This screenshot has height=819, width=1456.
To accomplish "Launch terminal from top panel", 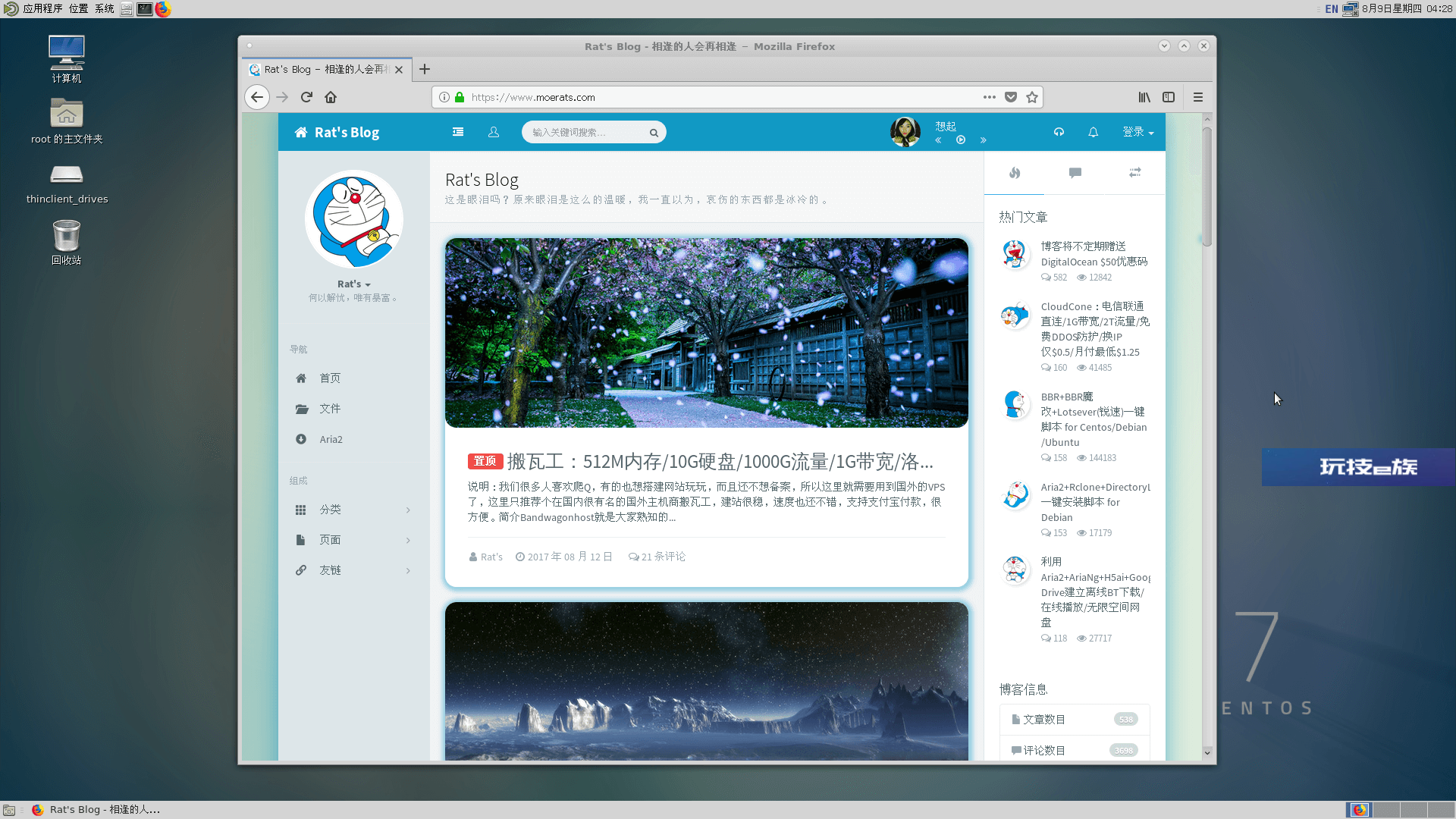I will 144,9.
